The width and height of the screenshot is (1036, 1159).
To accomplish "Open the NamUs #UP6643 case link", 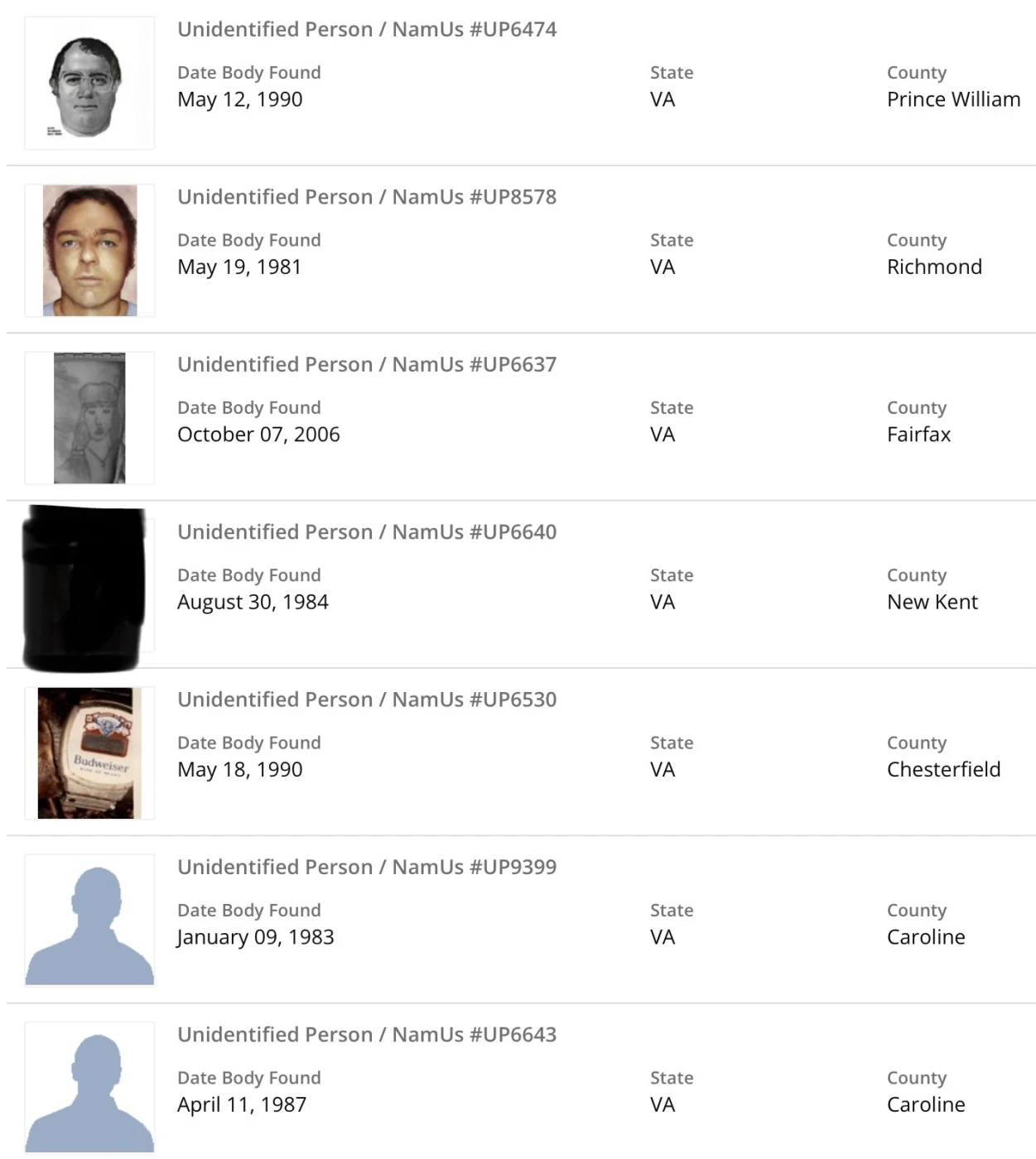I will point(367,1034).
